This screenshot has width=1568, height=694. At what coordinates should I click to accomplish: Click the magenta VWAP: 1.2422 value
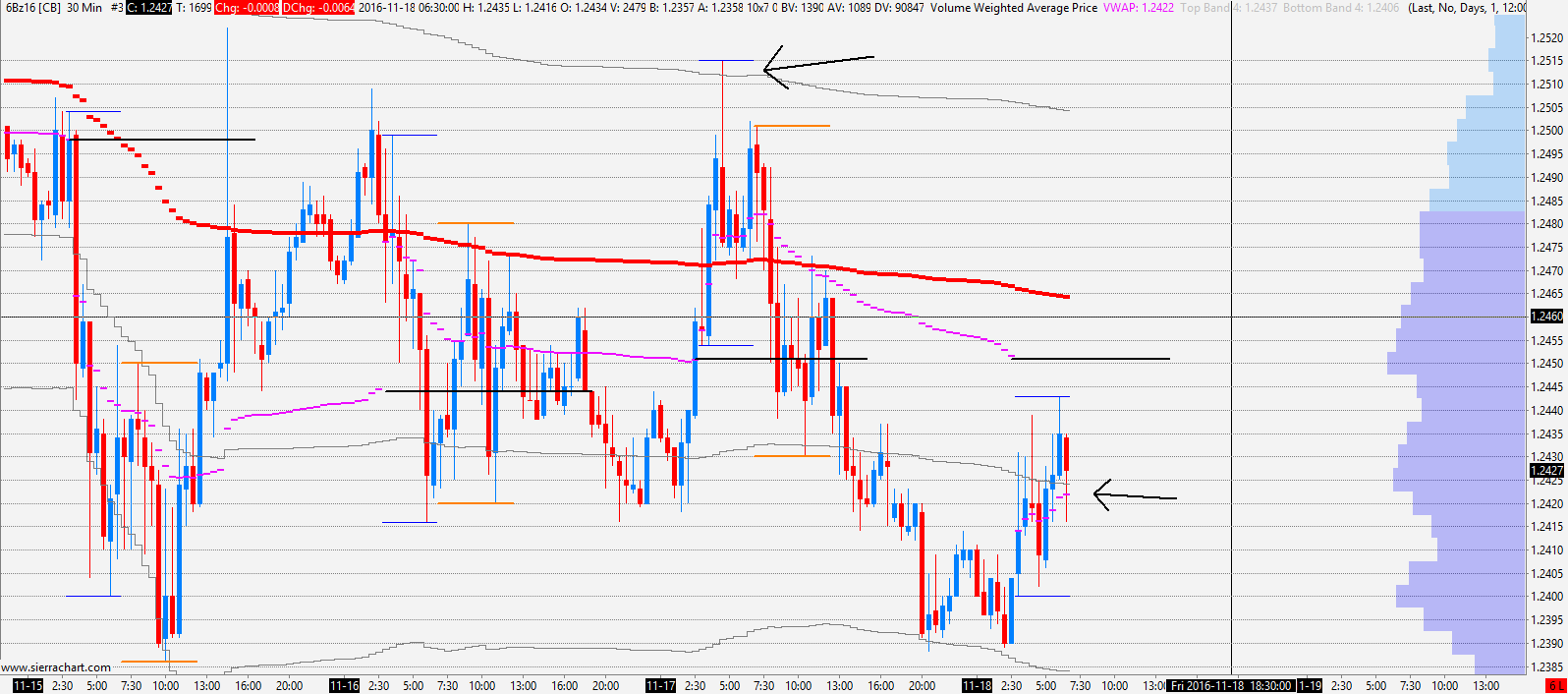pos(1139,8)
